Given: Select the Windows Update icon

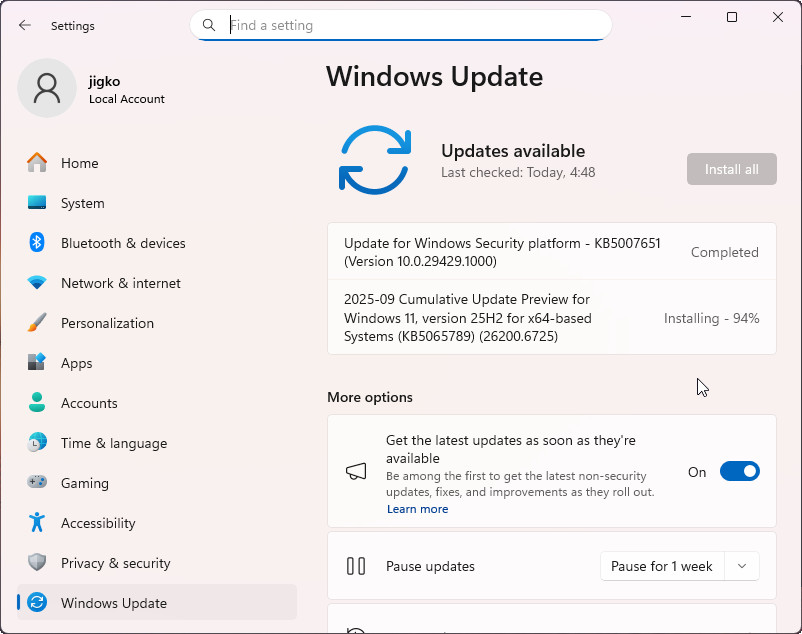Looking at the screenshot, I should click(36, 602).
